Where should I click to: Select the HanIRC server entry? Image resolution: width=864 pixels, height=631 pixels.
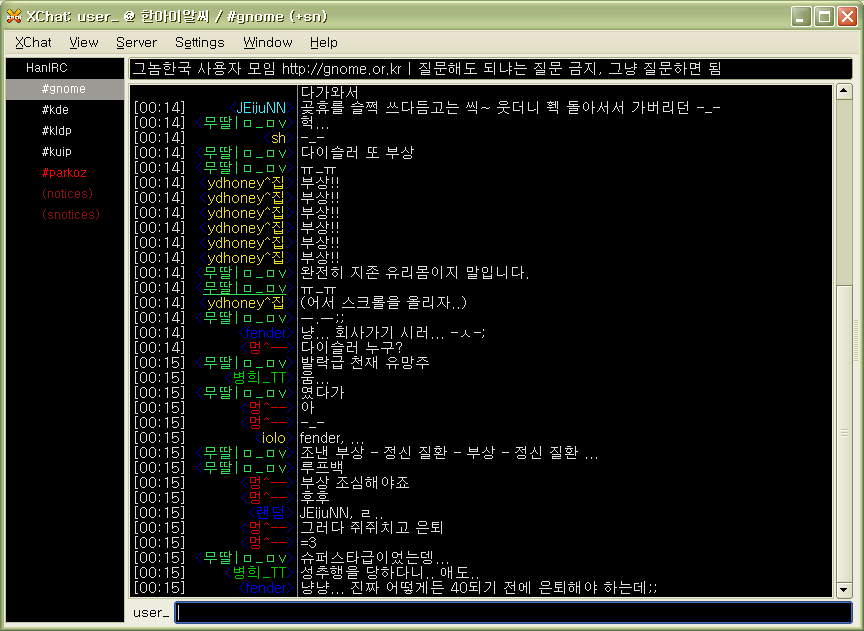click(65, 68)
